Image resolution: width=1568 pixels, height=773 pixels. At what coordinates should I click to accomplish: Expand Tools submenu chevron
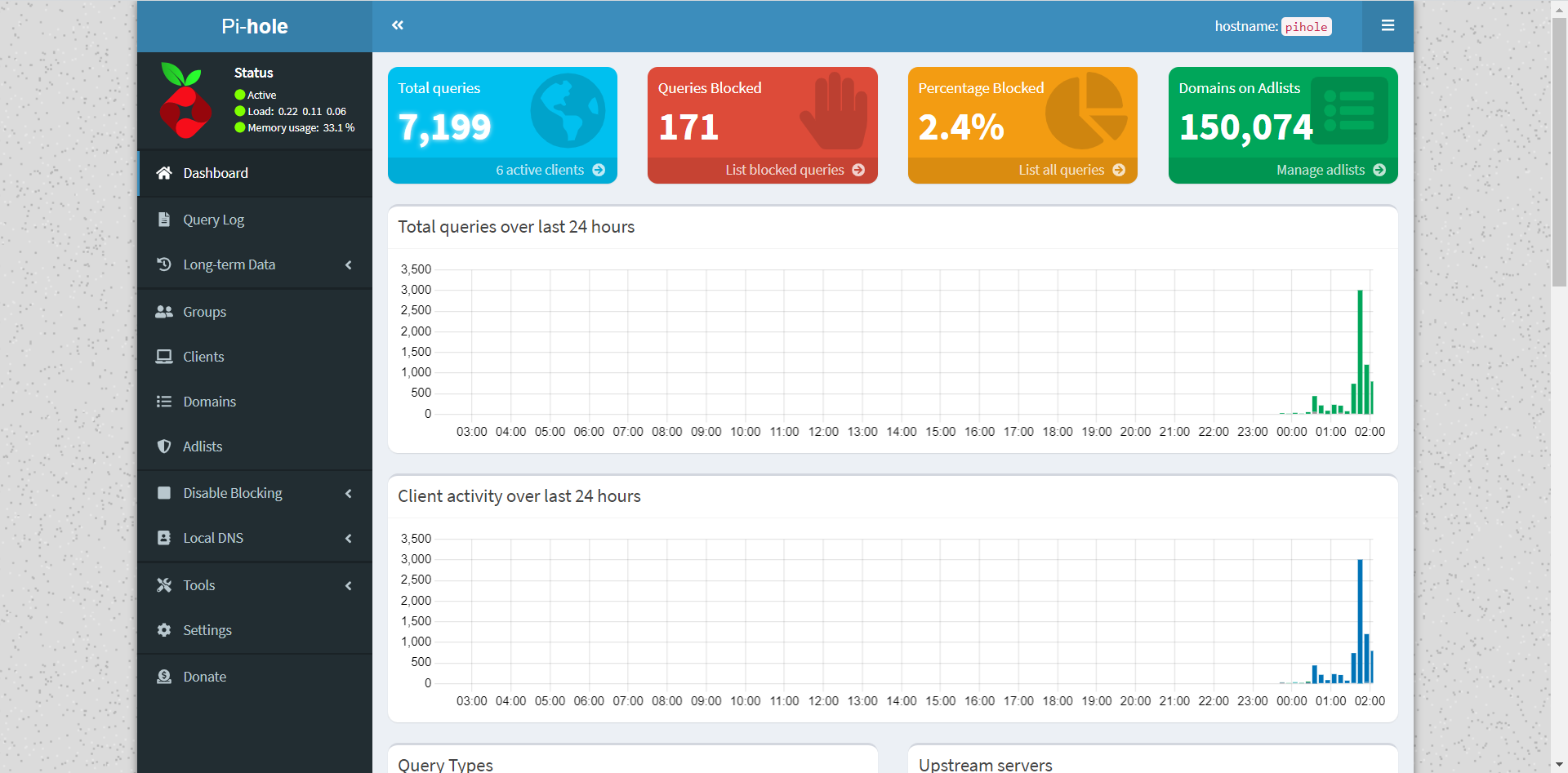349,585
